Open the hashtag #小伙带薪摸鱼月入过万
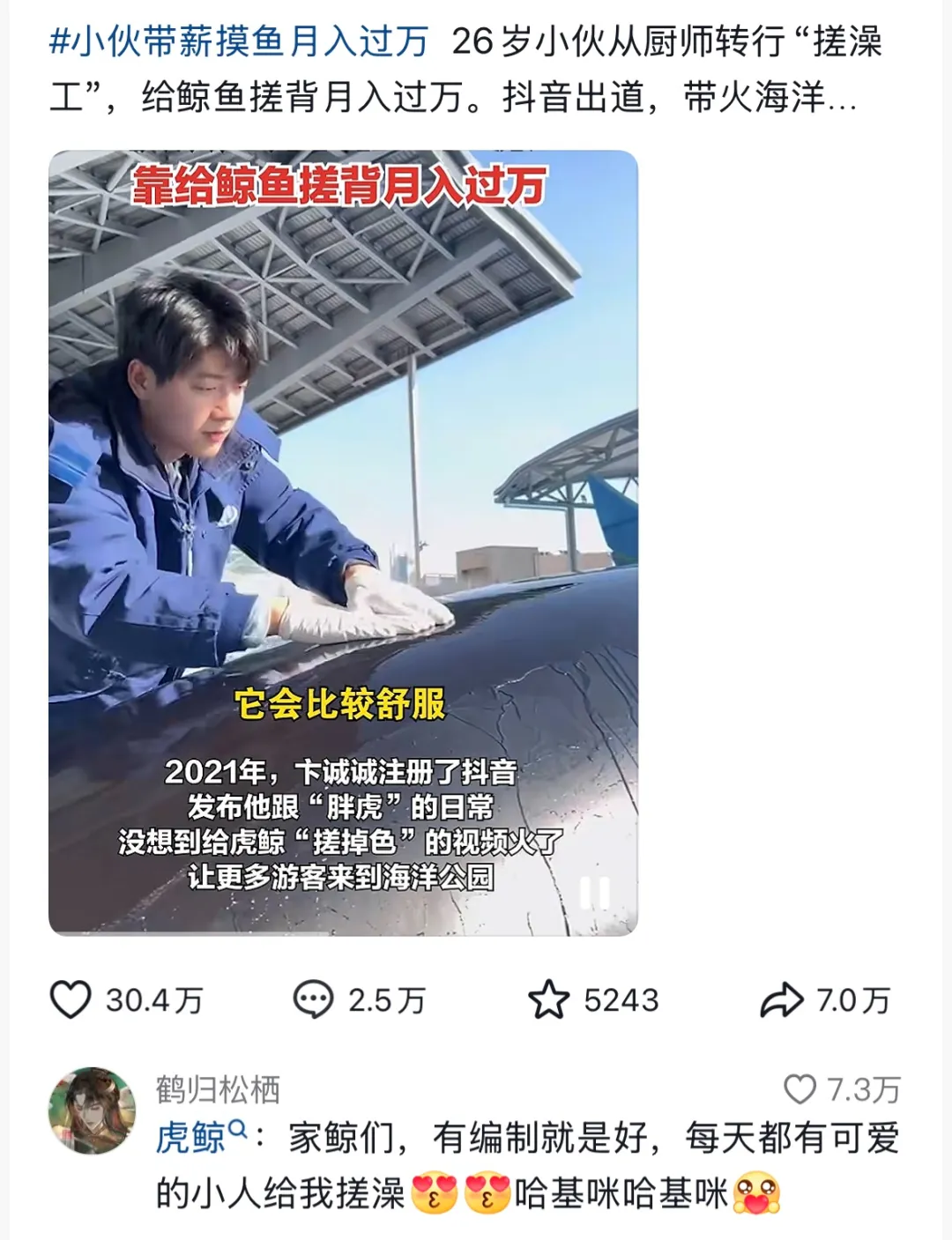This screenshot has height=1240, width=952. [239, 41]
